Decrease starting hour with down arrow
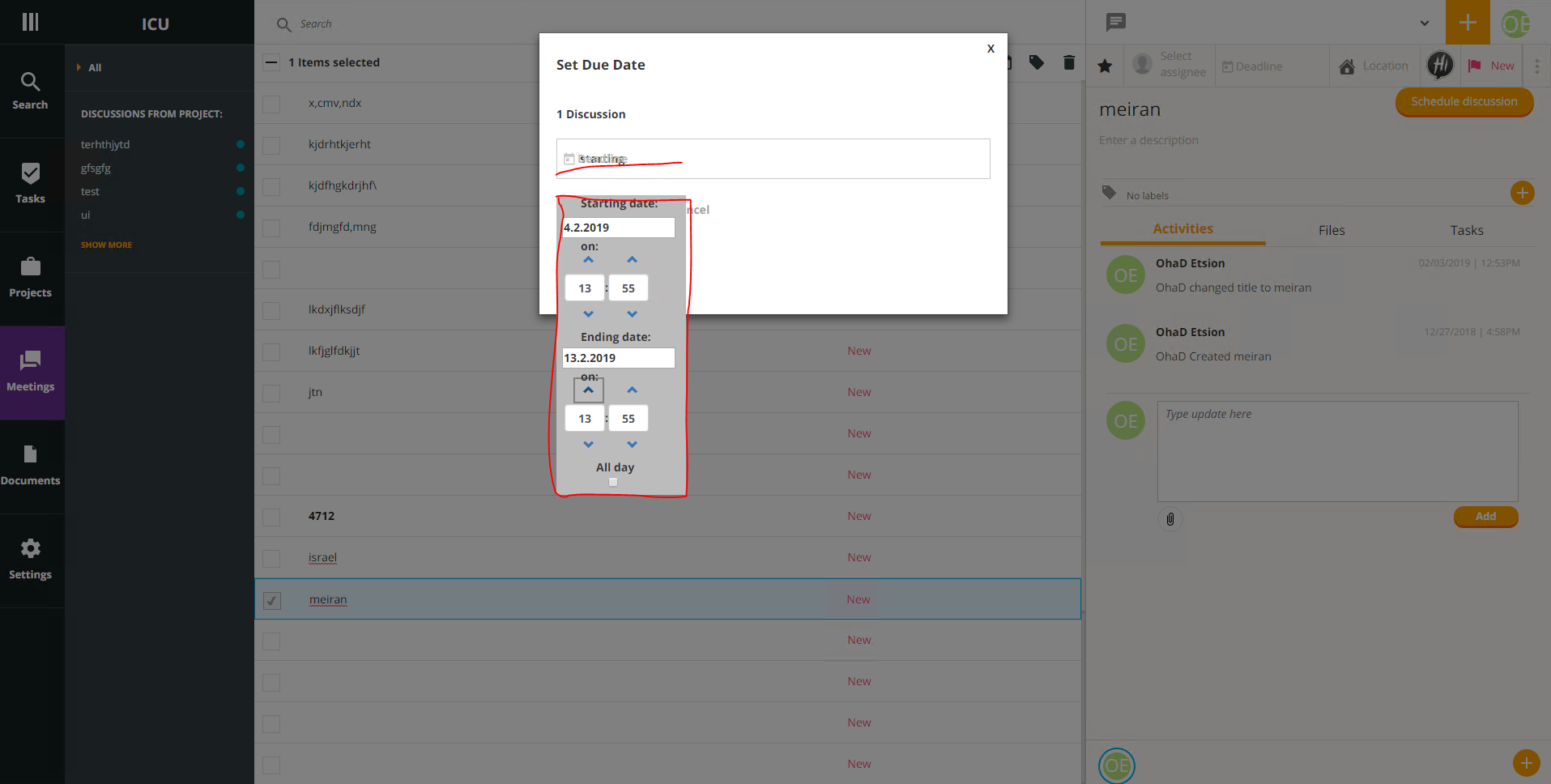Viewport: 1551px width, 784px height. [589, 314]
